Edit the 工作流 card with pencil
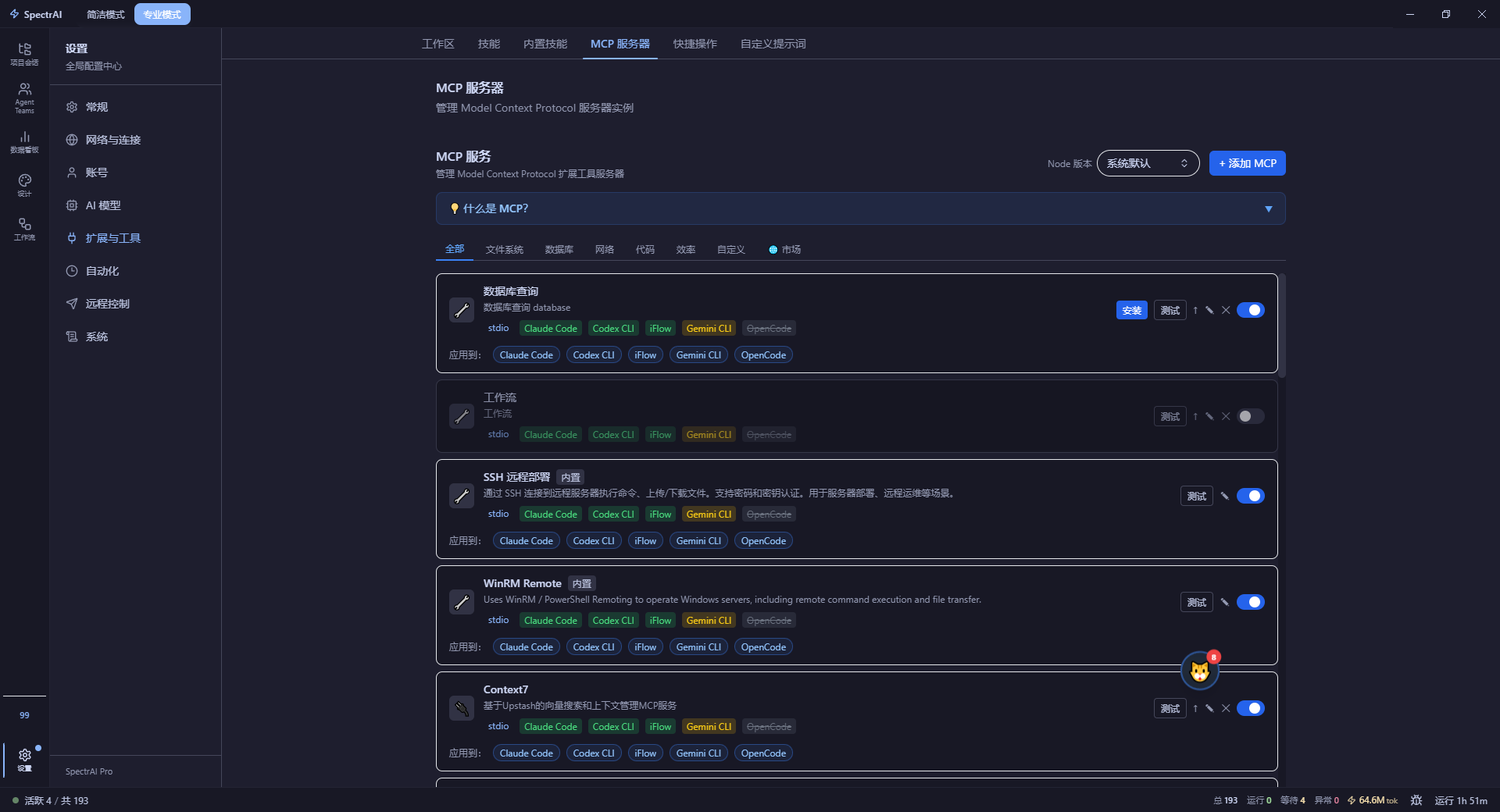This screenshot has width=1500, height=812. [x=1209, y=416]
